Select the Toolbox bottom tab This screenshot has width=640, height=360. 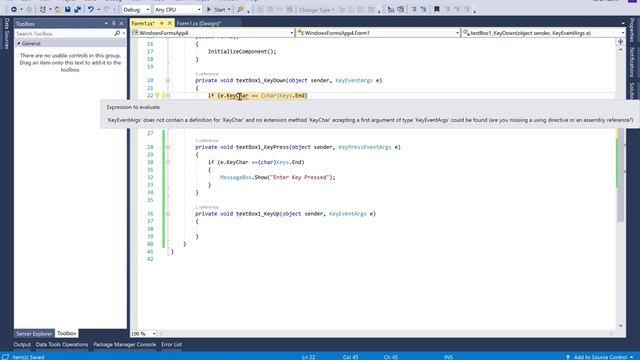67,333
